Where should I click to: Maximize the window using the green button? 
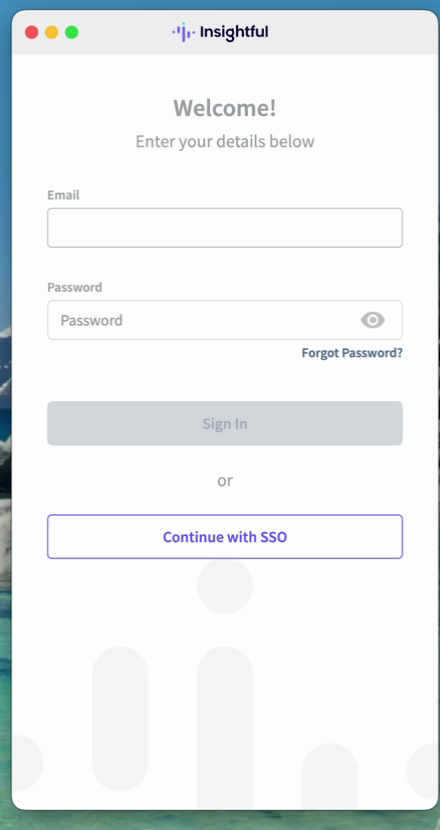[71, 32]
